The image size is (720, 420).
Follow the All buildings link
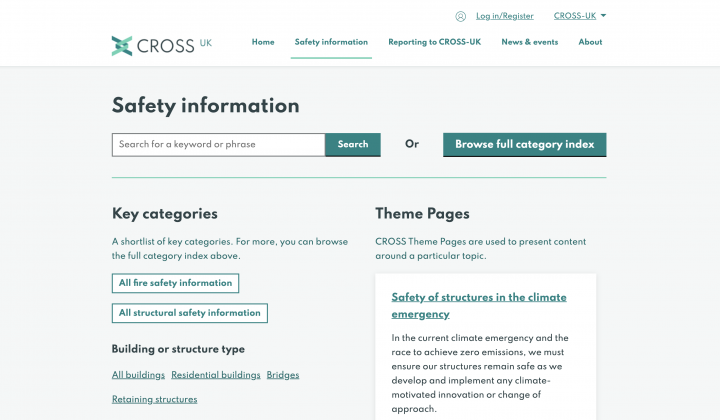tap(138, 375)
